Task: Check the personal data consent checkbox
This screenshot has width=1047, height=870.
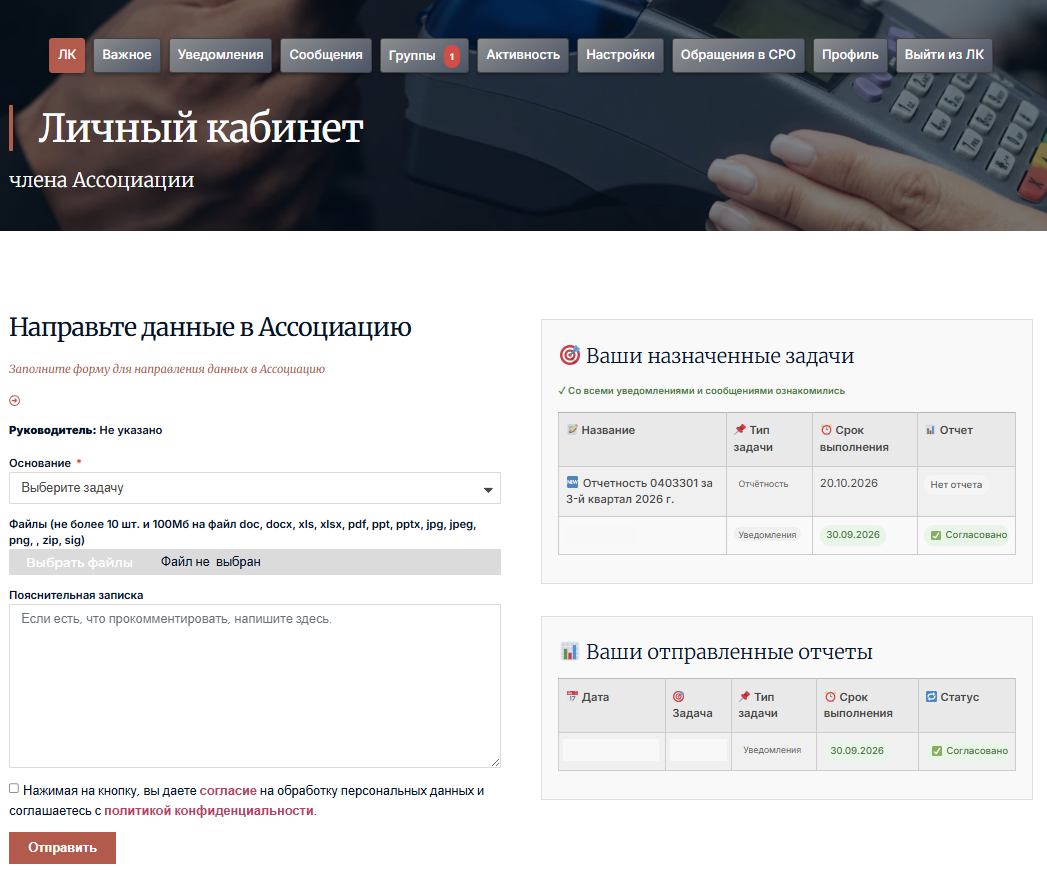Action: click(14, 789)
